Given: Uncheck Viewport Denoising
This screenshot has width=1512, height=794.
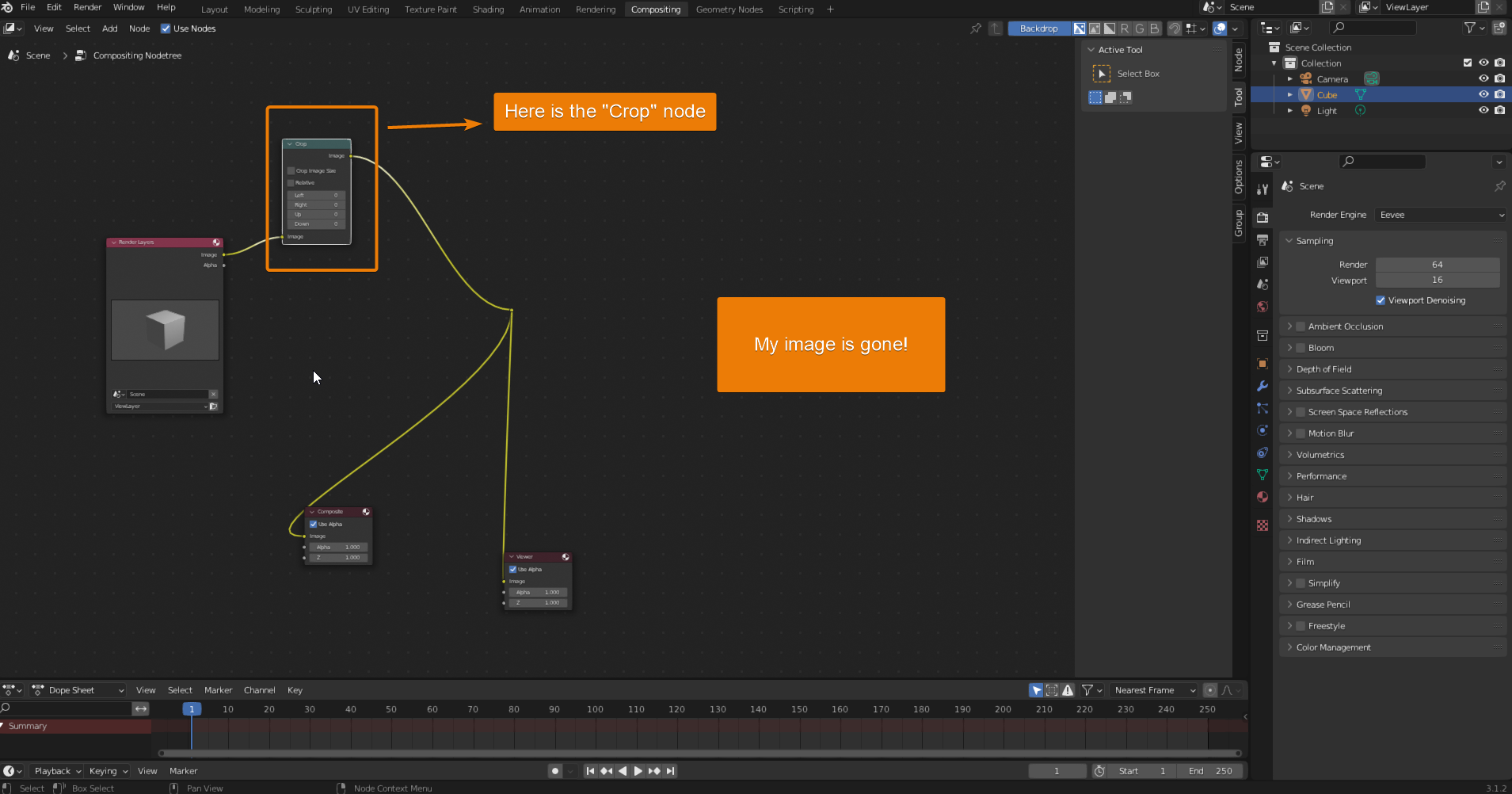Looking at the screenshot, I should tap(1381, 300).
